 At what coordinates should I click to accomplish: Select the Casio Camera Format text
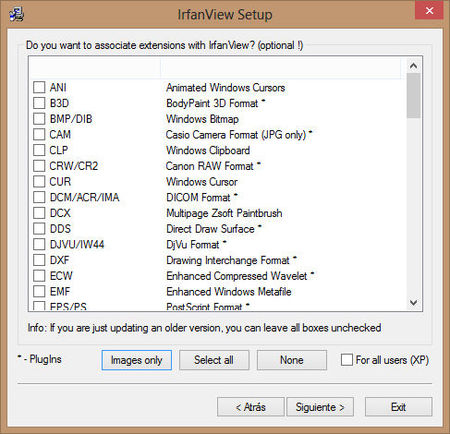pyautogui.click(x=239, y=135)
